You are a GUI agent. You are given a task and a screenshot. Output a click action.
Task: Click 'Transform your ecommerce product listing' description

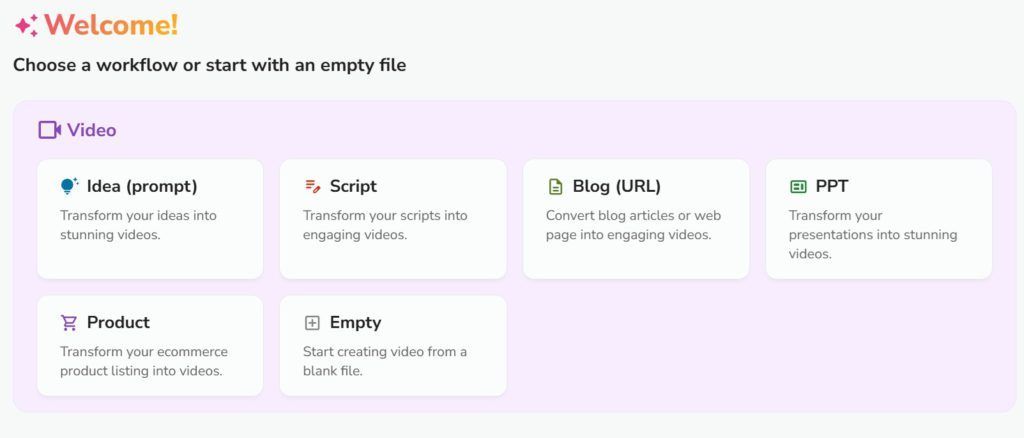pos(144,362)
